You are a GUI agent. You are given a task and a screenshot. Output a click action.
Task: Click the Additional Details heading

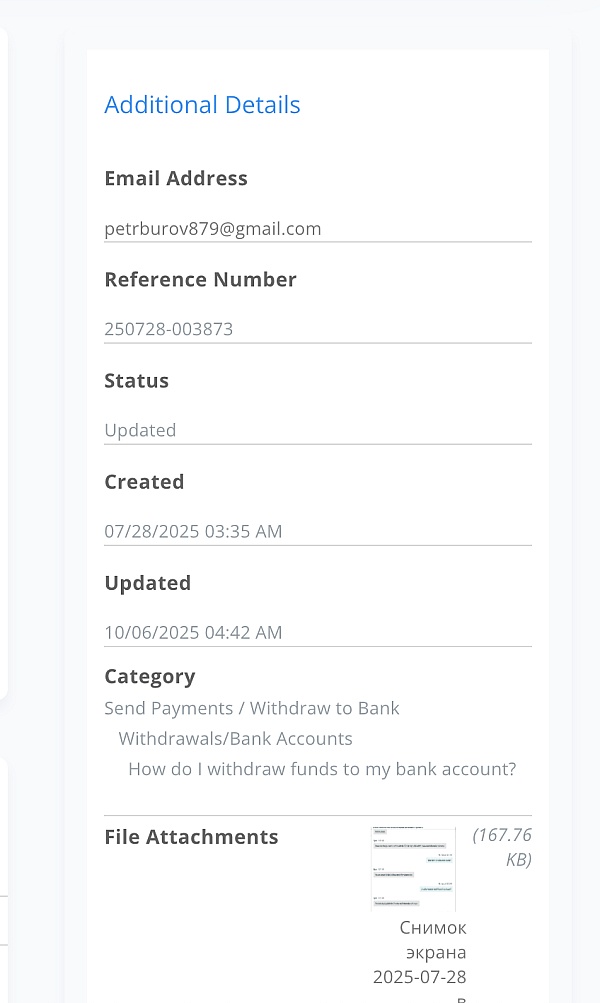pyautogui.click(x=202, y=105)
